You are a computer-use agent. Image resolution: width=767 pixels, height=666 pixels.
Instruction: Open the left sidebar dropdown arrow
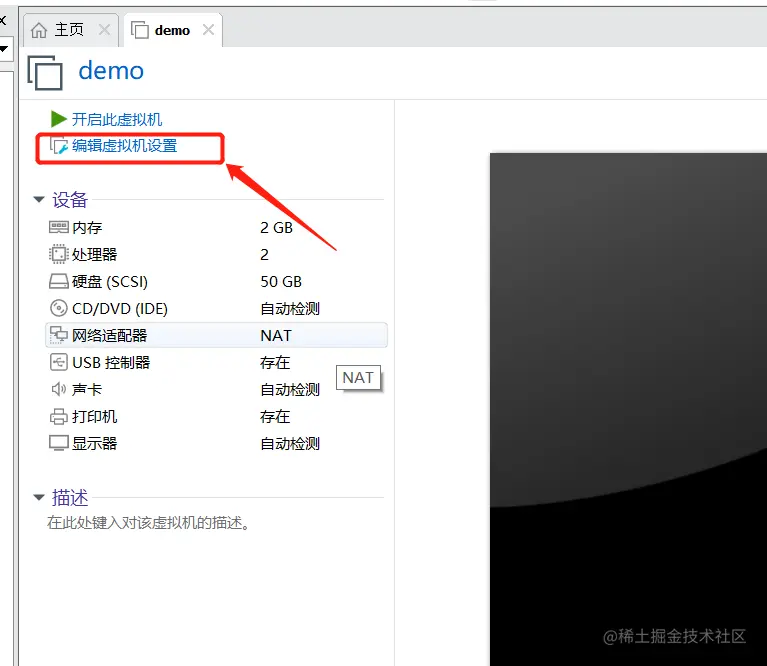4,48
